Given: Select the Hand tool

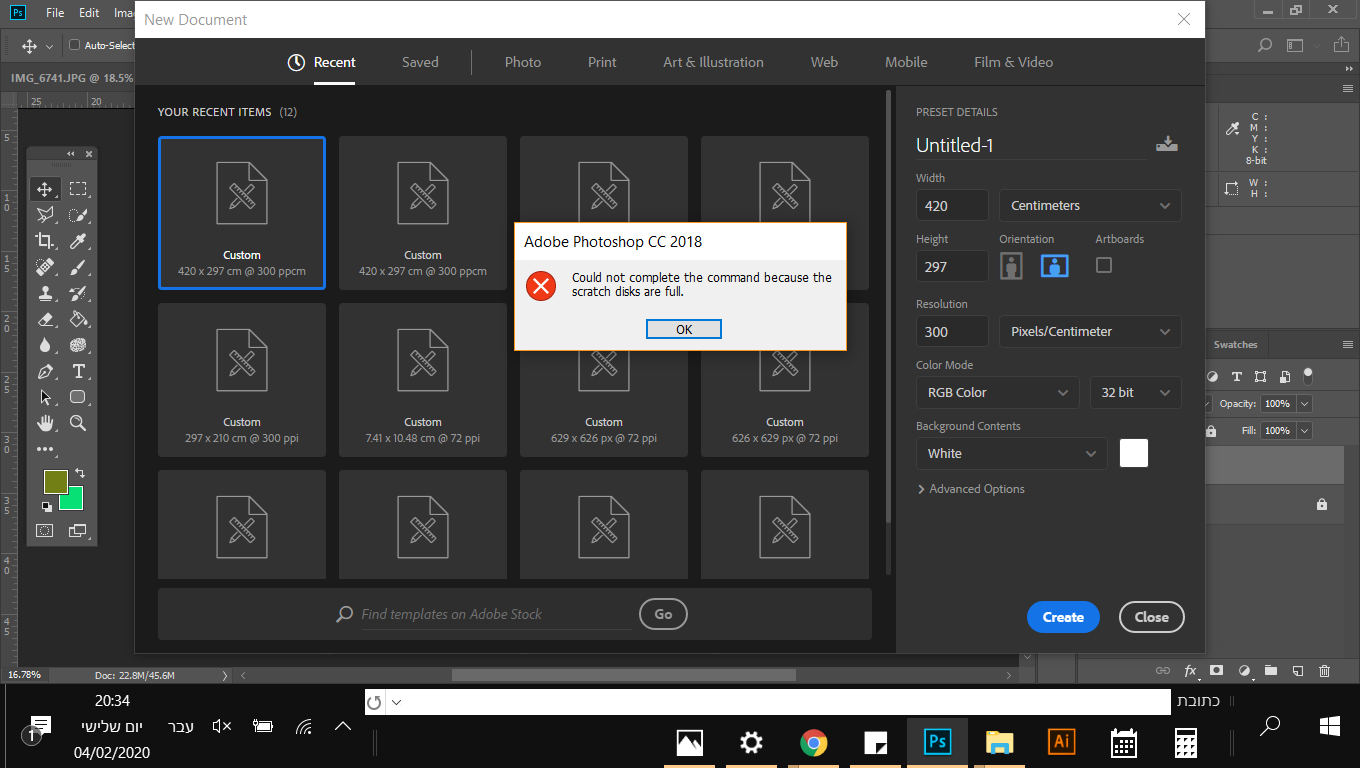Looking at the screenshot, I should [44, 423].
